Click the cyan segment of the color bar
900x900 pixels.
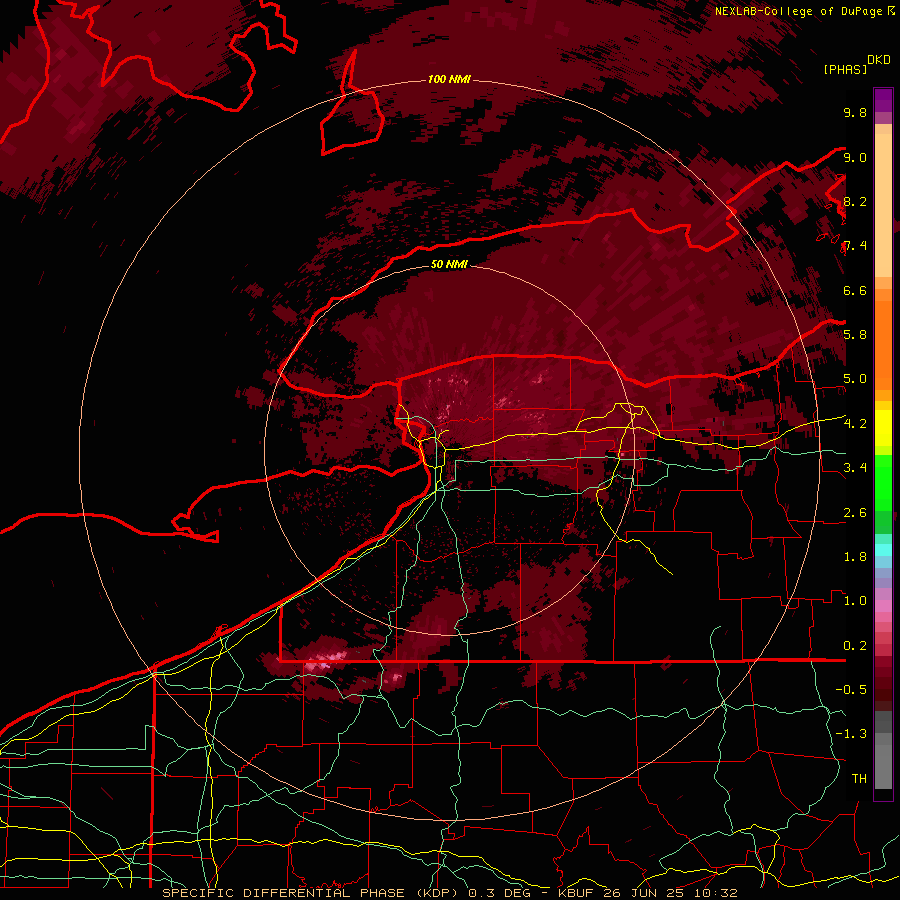click(883, 549)
